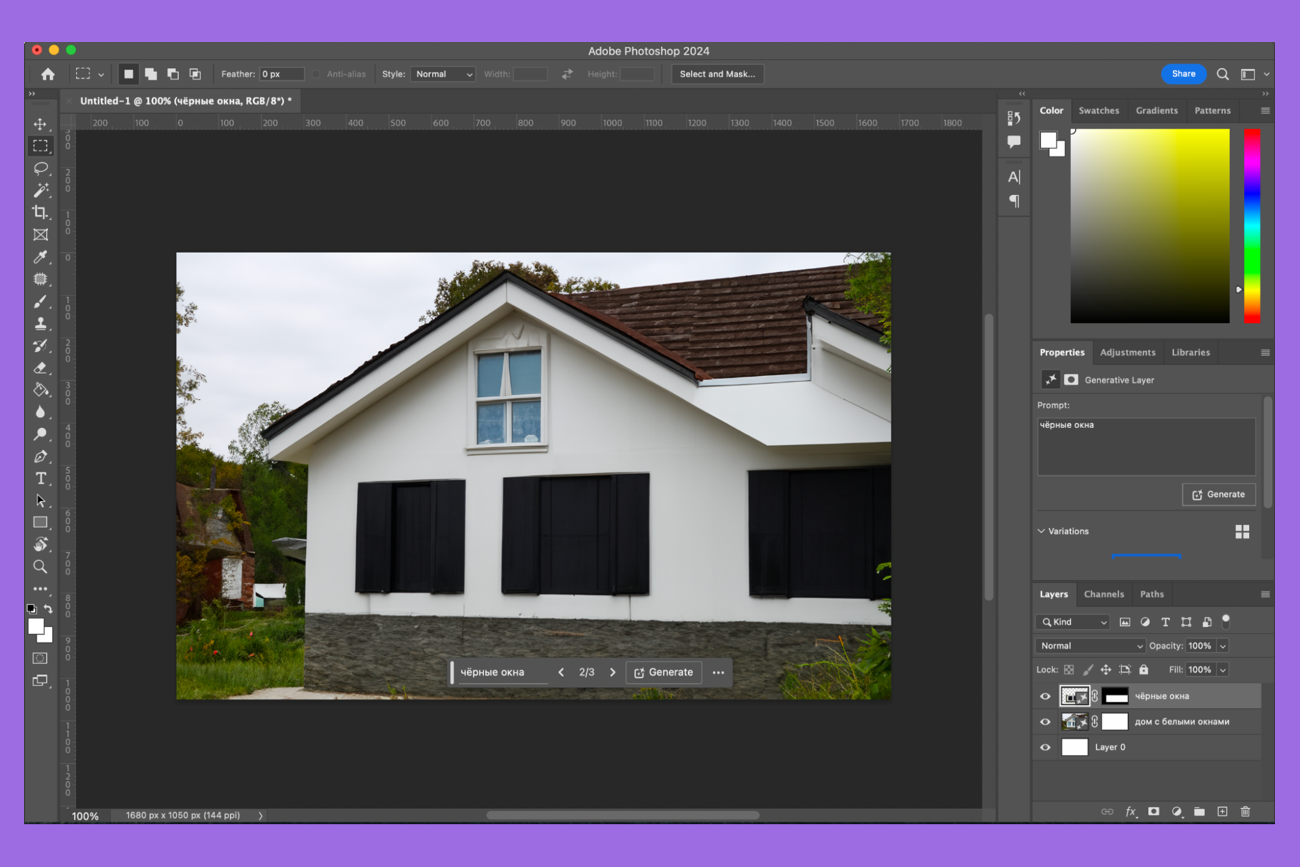Select the Crop tool
The image size is (1300, 867).
(x=40, y=212)
